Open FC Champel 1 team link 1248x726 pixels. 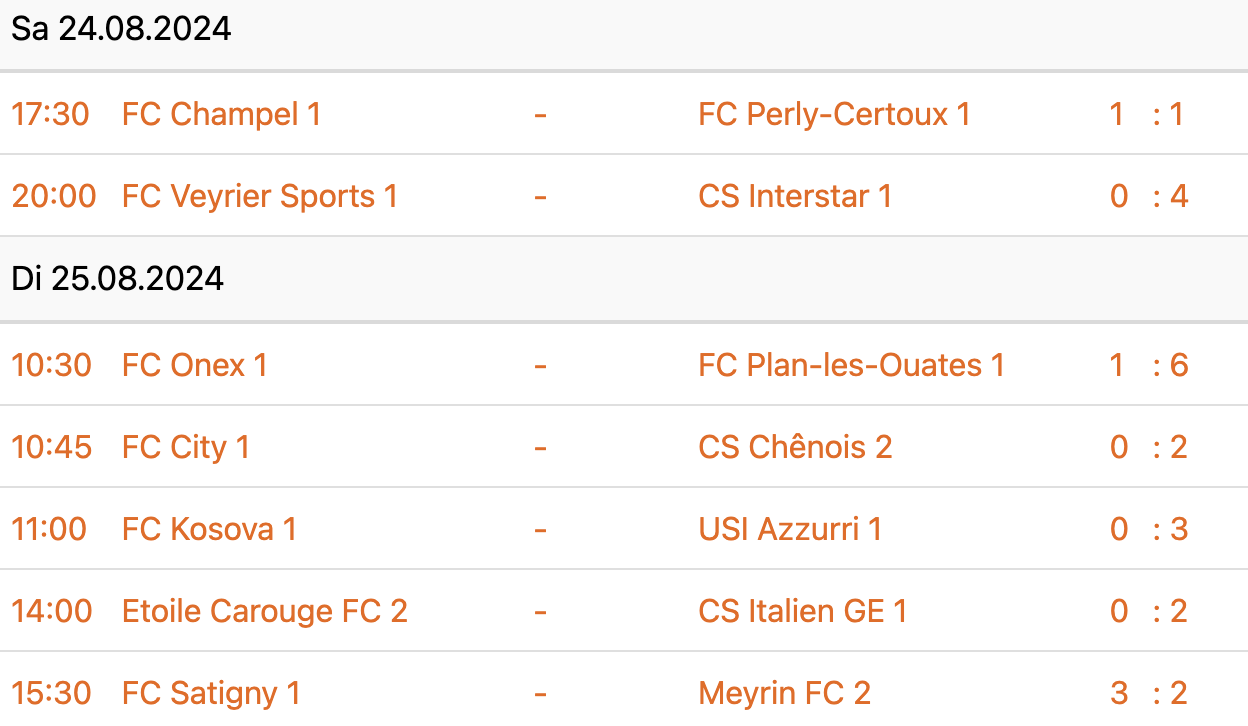click(221, 114)
